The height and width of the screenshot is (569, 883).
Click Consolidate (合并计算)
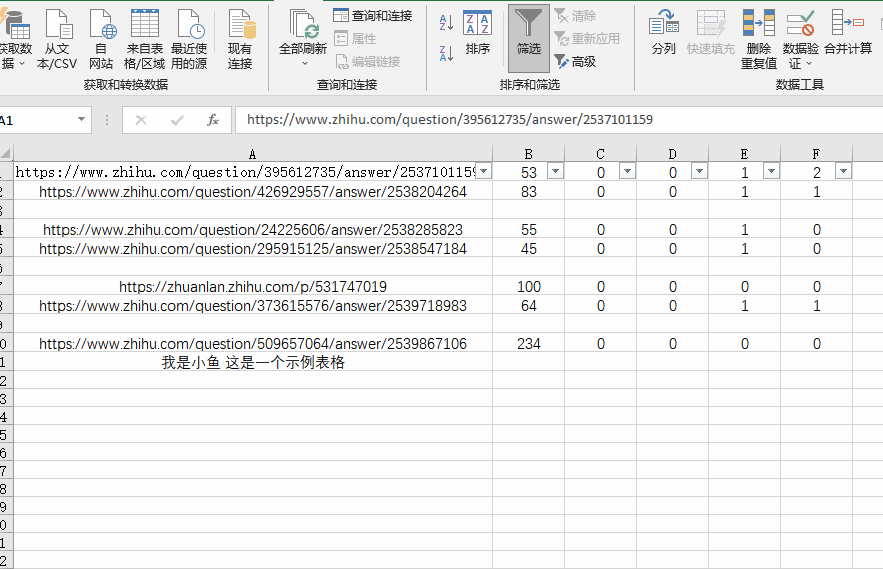(x=848, y=33)
